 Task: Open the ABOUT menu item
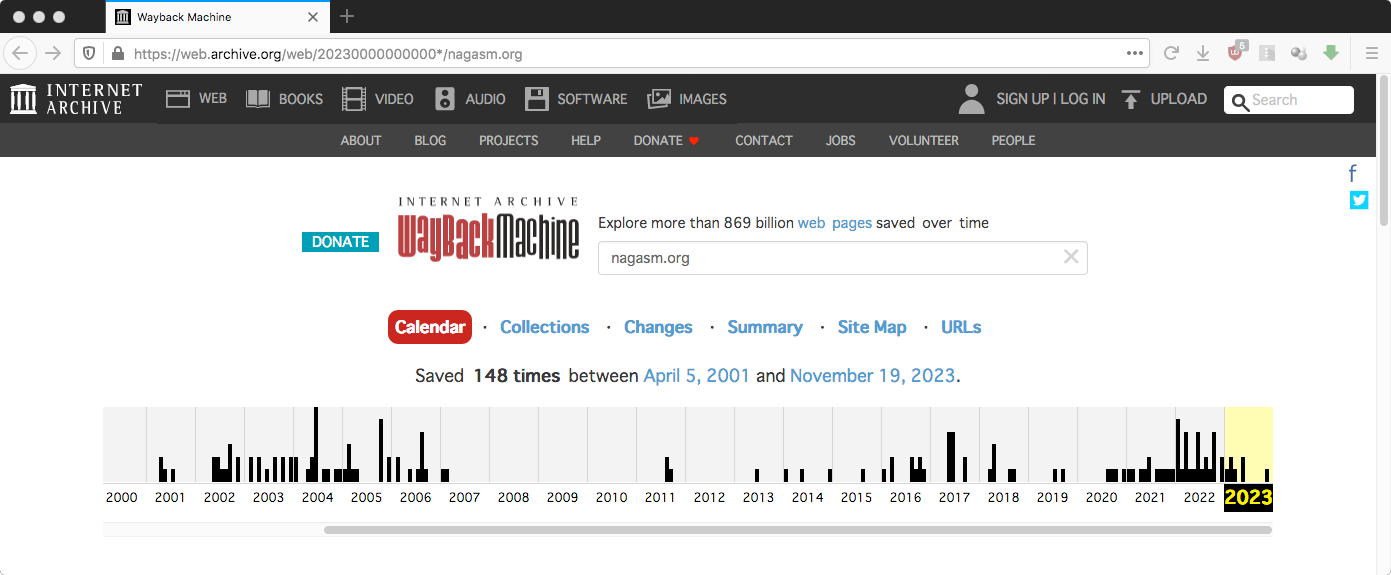coord(361,141)
